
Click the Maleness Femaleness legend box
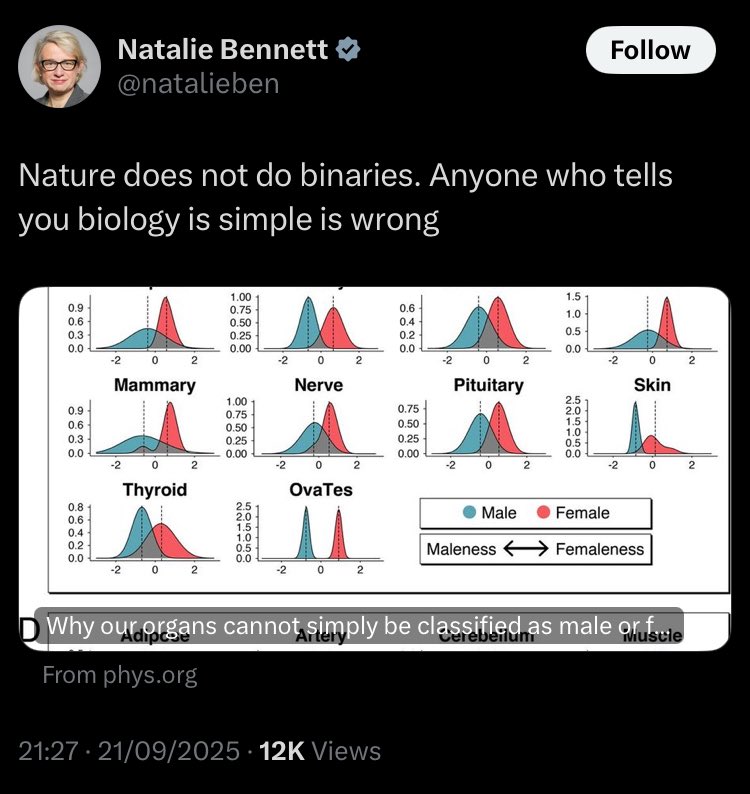[536, 549]
